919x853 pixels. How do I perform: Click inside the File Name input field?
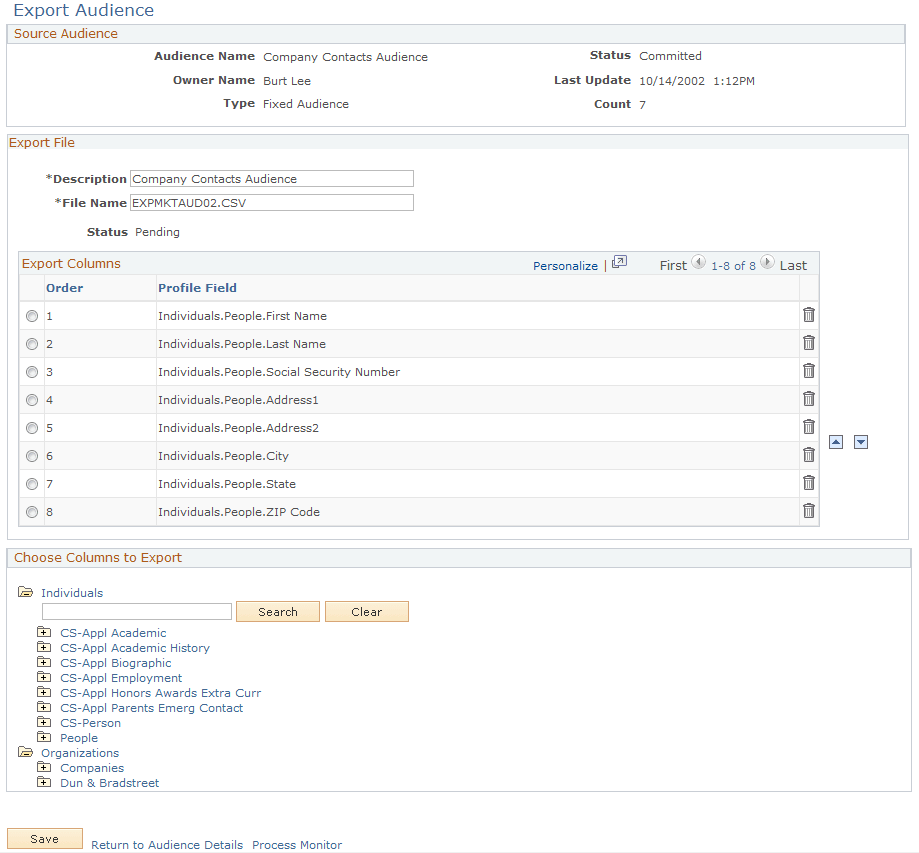[x=270, y=202]
